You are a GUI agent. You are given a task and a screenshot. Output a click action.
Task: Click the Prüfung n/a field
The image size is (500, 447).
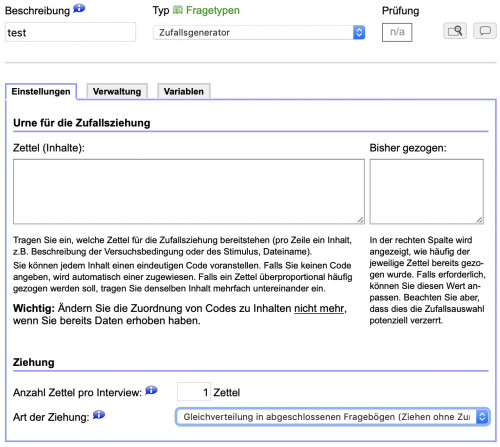coord(397,32)
